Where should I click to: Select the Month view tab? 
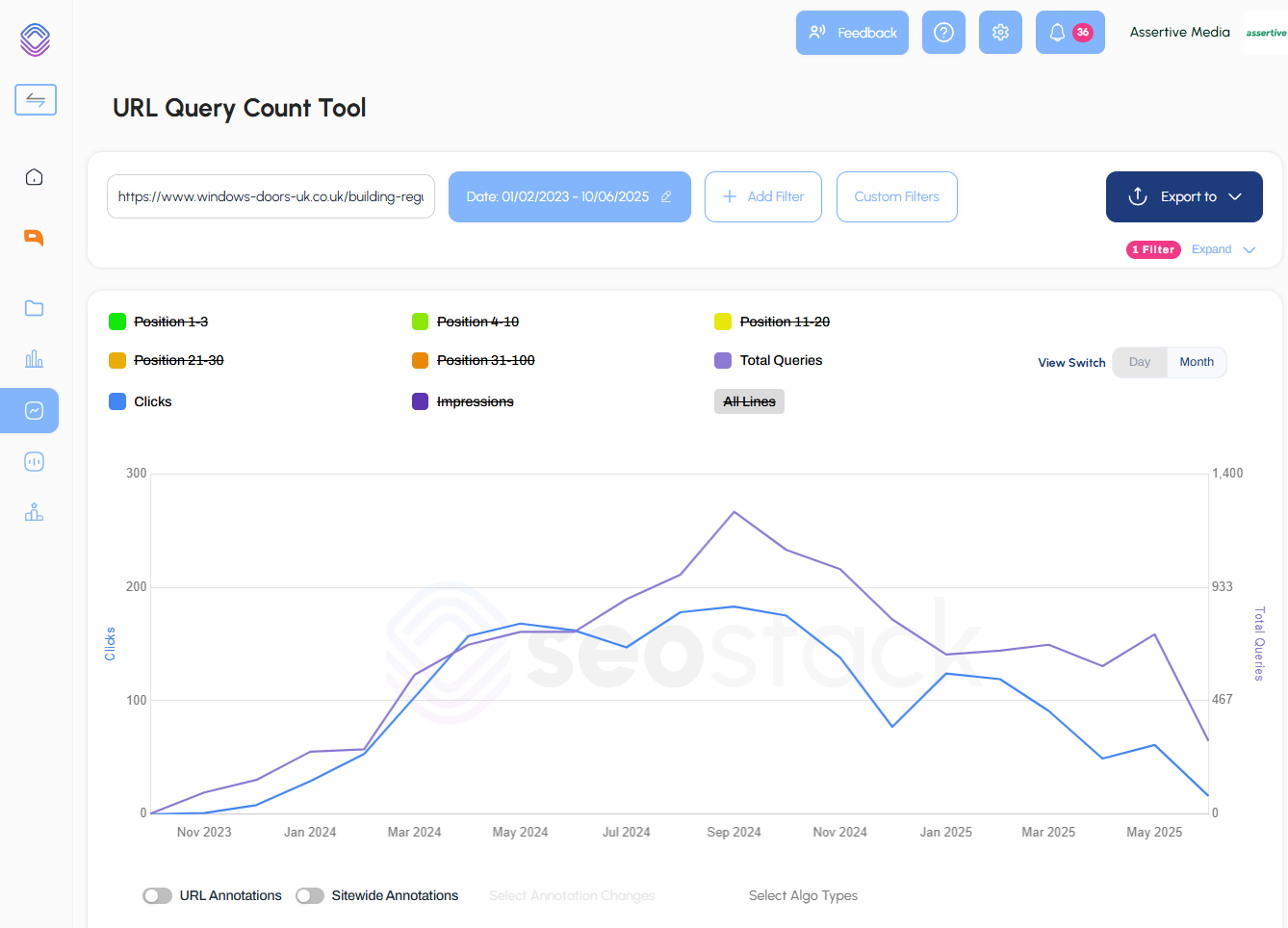click(x=1197, y=362)
